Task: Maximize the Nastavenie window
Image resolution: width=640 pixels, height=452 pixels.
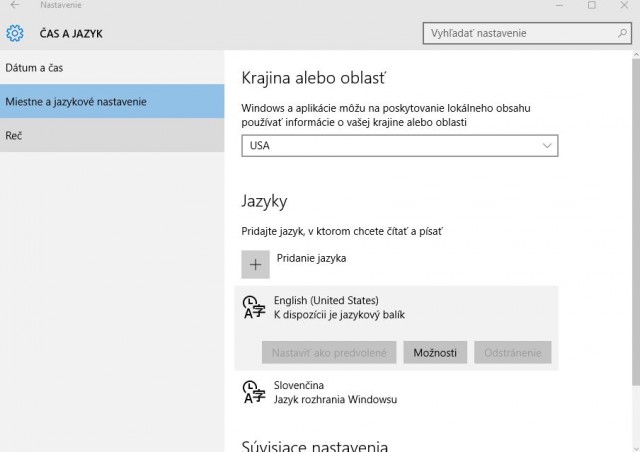Action: (591, 6)
